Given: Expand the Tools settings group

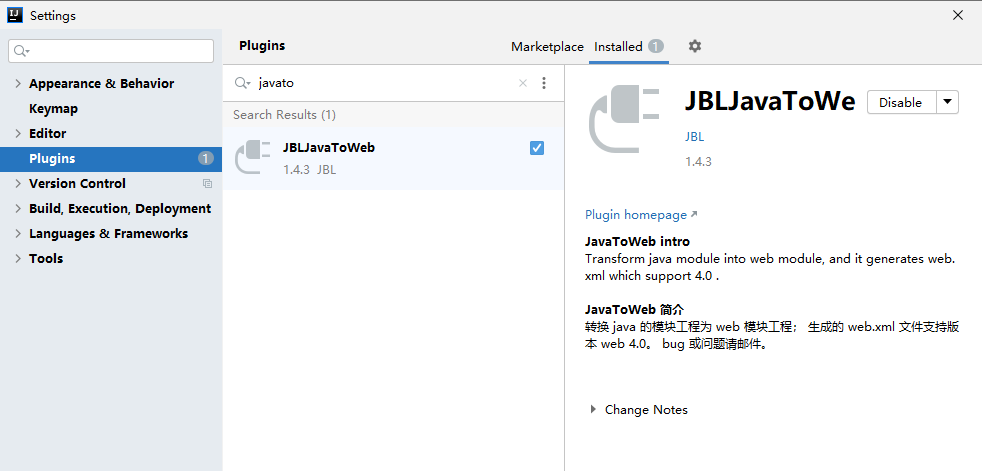Looking at the screenshot, I should [18, 259].
